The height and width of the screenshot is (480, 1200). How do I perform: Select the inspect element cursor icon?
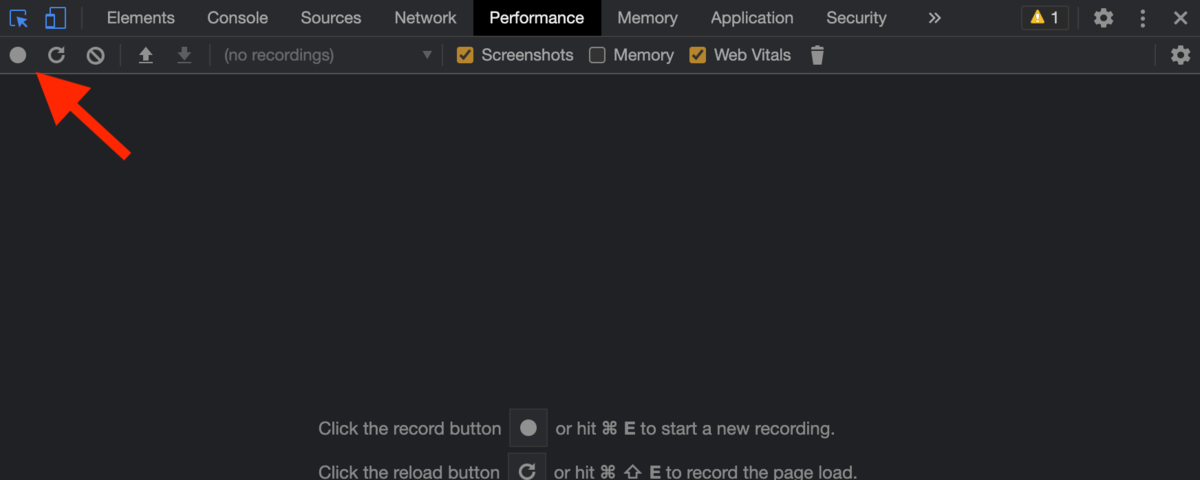18,18
